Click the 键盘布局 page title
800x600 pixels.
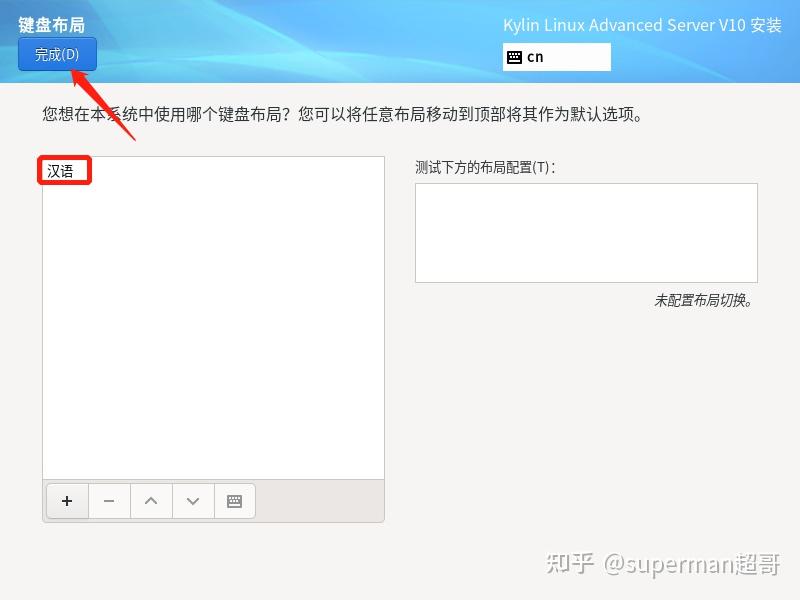pos(52,24)
